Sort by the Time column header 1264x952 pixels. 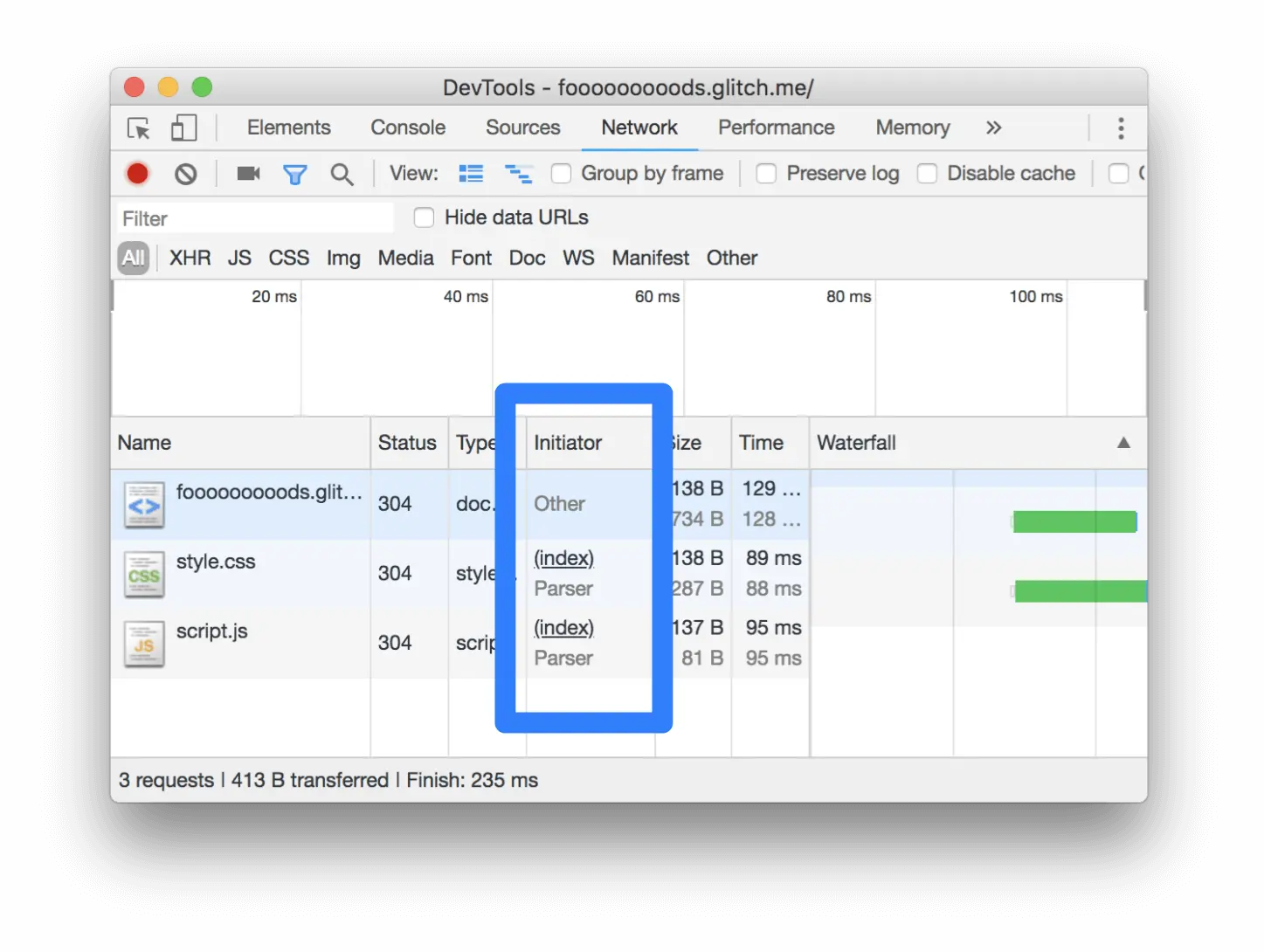tap(770, 443)
